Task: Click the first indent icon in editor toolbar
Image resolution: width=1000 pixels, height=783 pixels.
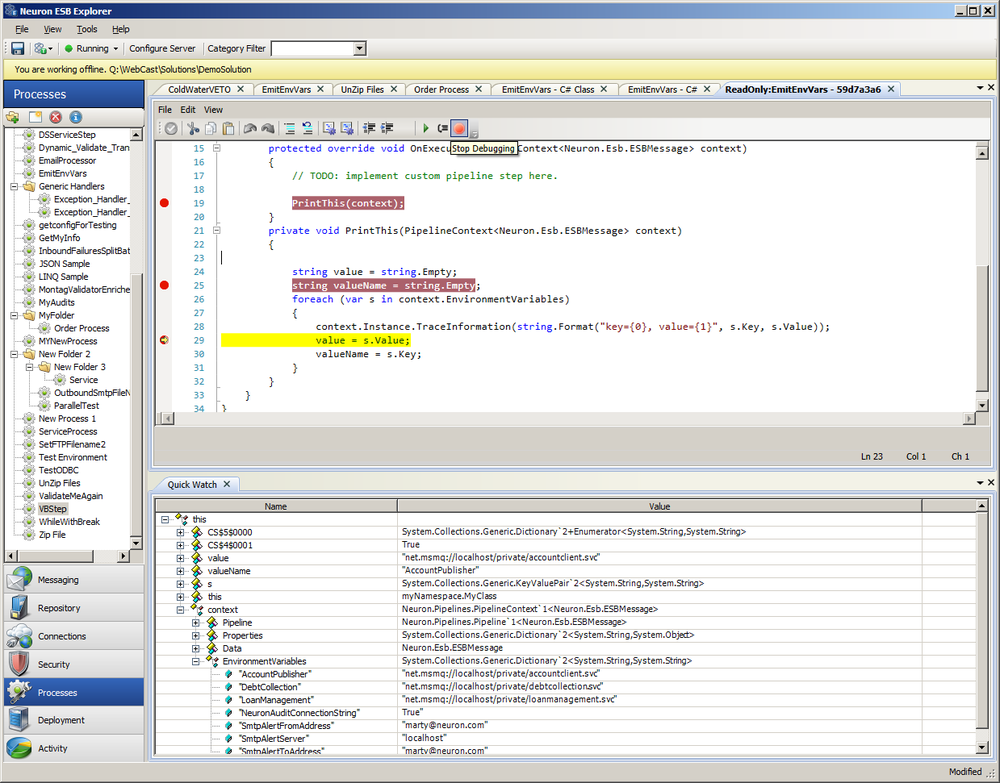Action: pyautogui.click(x=369, y=128)
